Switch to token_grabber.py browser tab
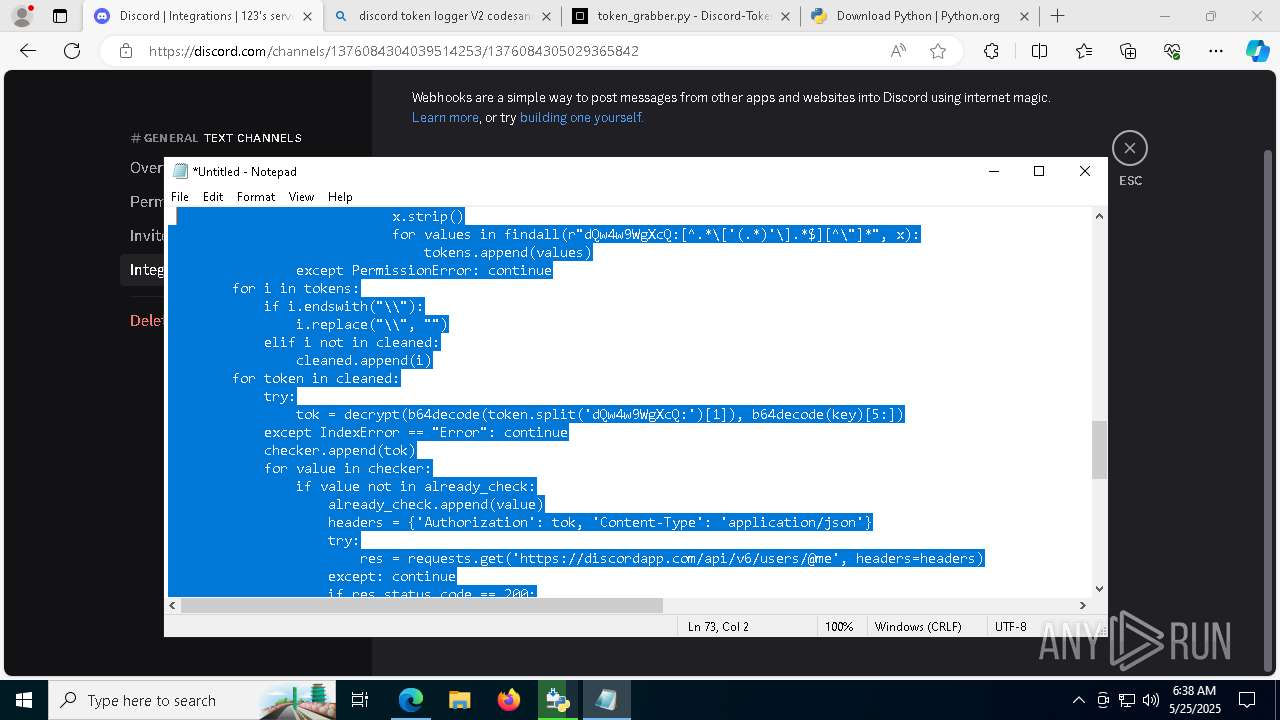Screen dimensions: 1280x720 (684, 16)
